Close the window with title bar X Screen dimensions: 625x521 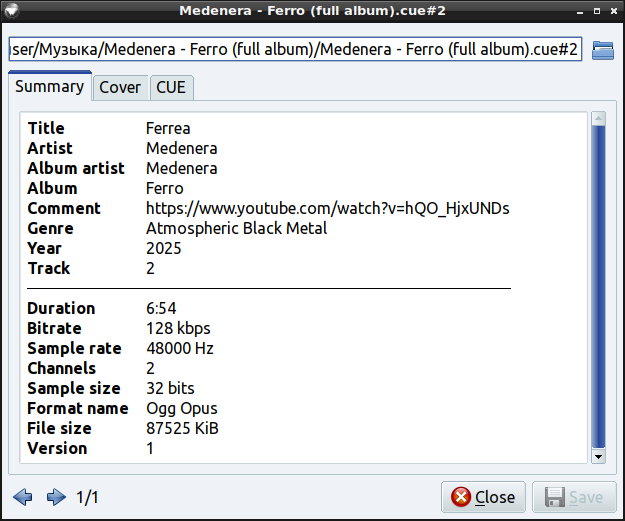point(612,10)
